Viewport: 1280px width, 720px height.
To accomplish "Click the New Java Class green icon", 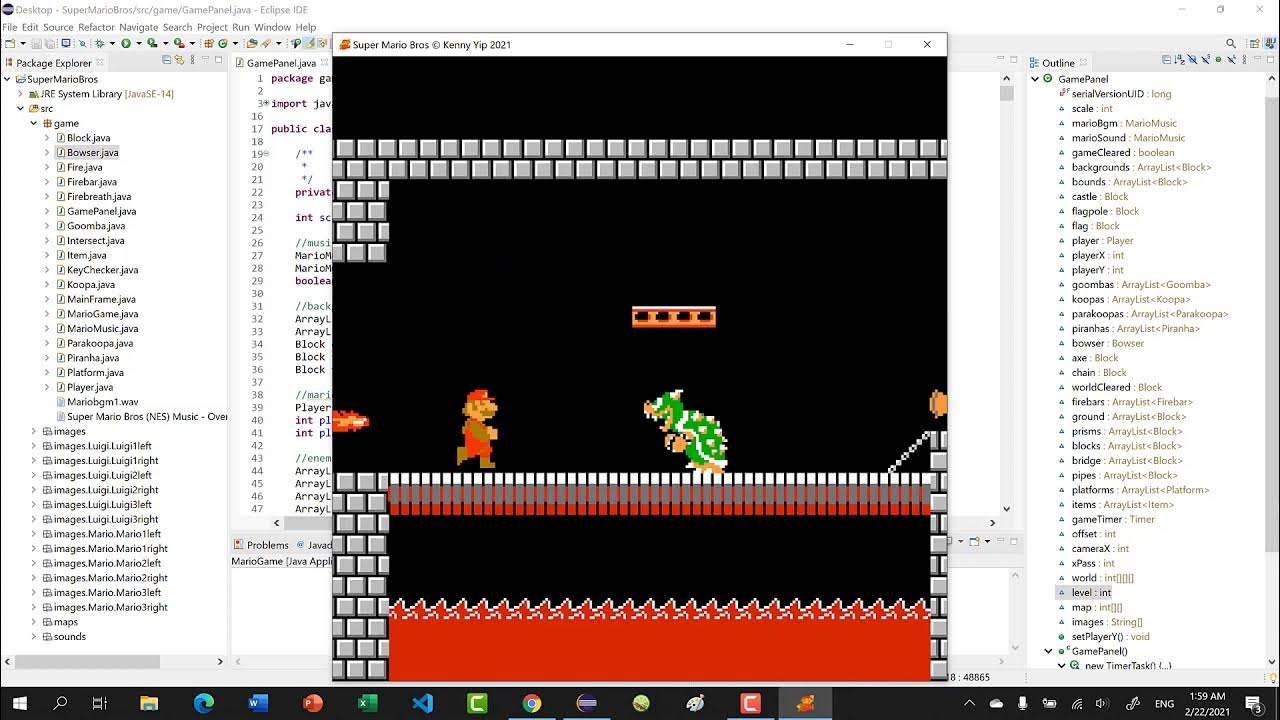I will click(x=222, y=44).
